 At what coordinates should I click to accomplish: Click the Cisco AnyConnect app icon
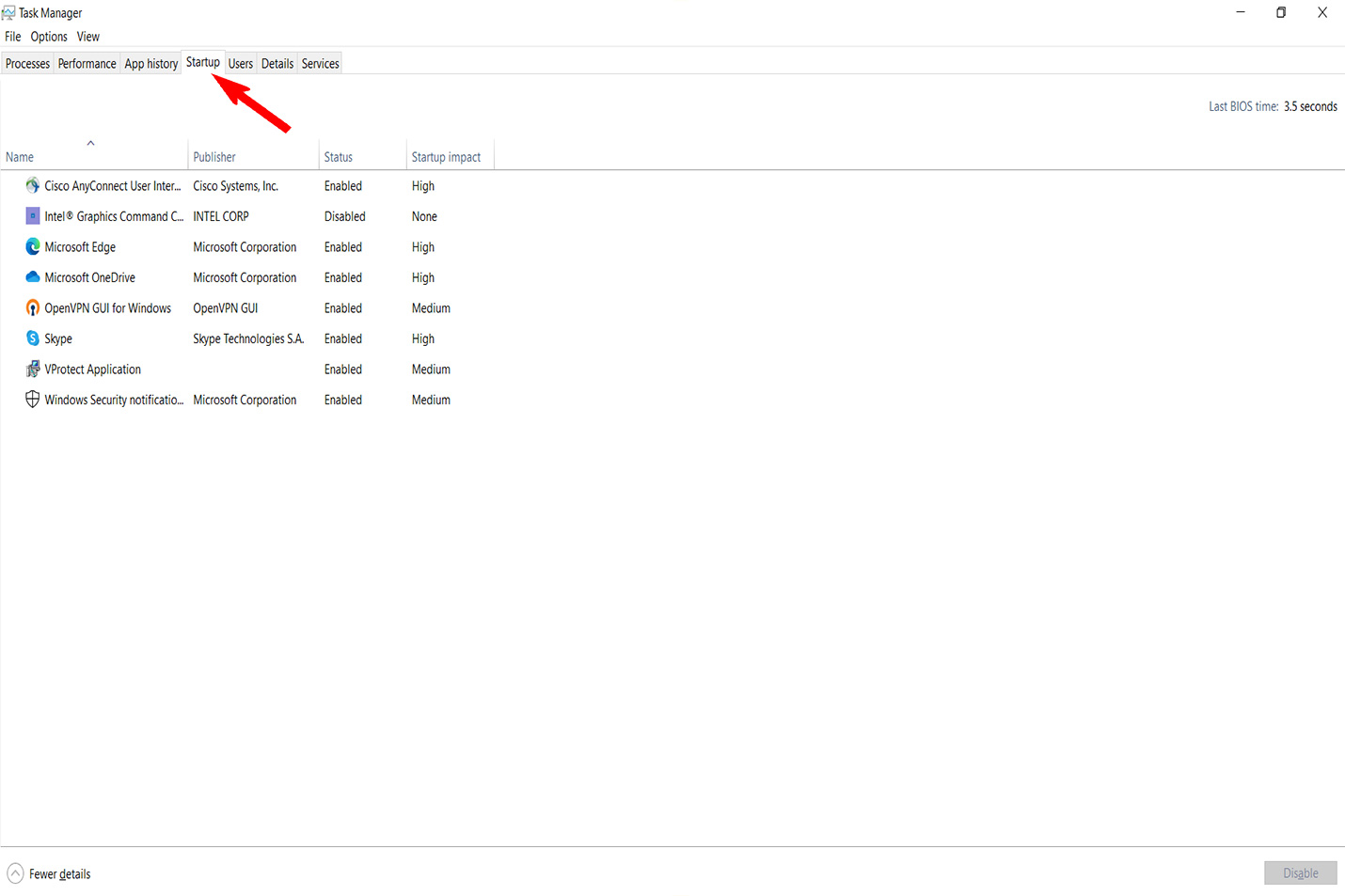pos(33,185)
